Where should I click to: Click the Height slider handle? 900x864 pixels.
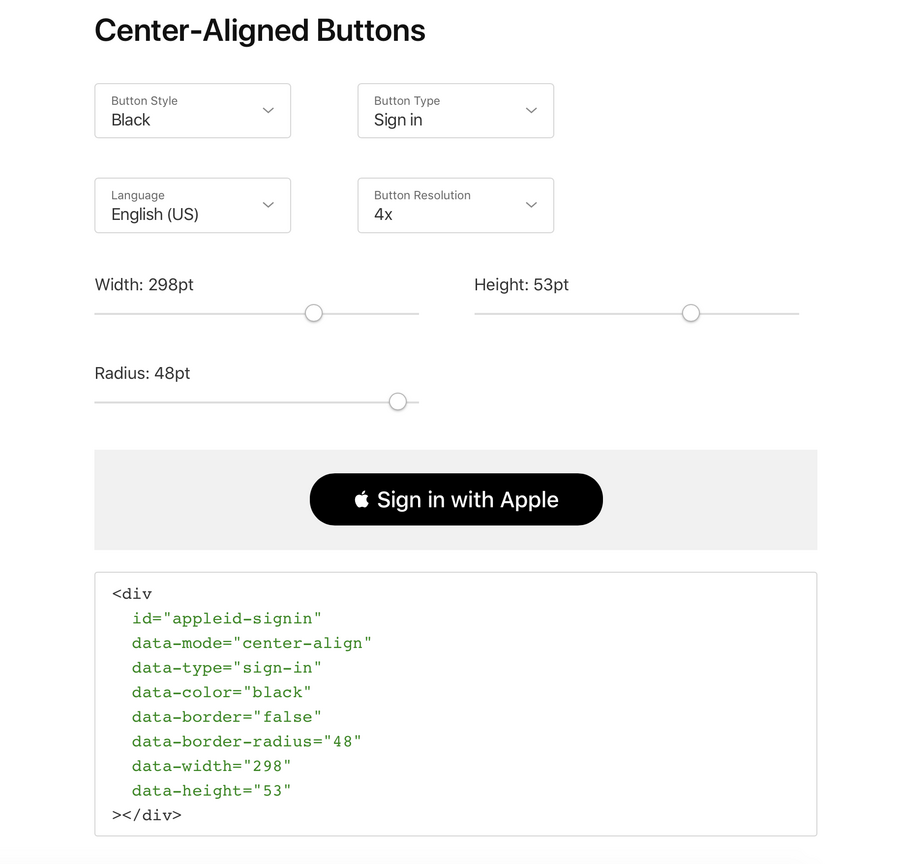click(x=690, y=313)
